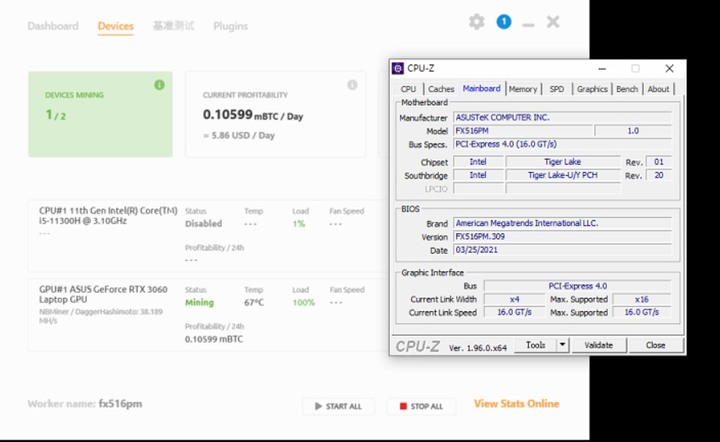720x442 pixels.
Task: Open the Plugins tab
Action: (x=231, y=26)
